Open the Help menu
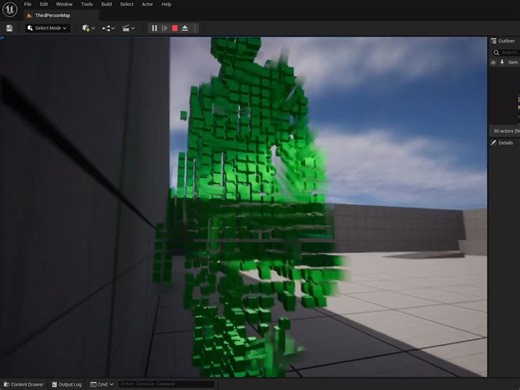Viewport: 520px width, 390px height. 166,4
